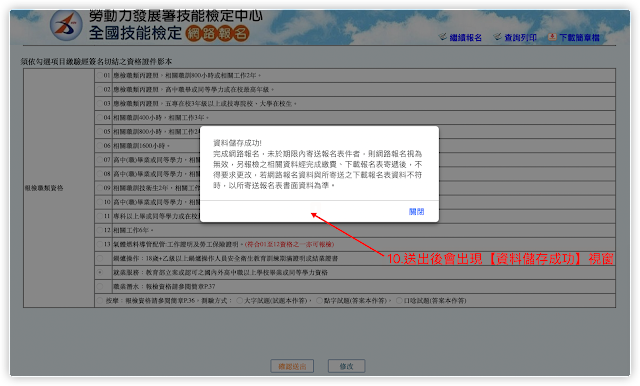Viewport: 640px width, 386px height.
Task: Click the checkmark icon beside 繼續報名
Action: [442, 37]
